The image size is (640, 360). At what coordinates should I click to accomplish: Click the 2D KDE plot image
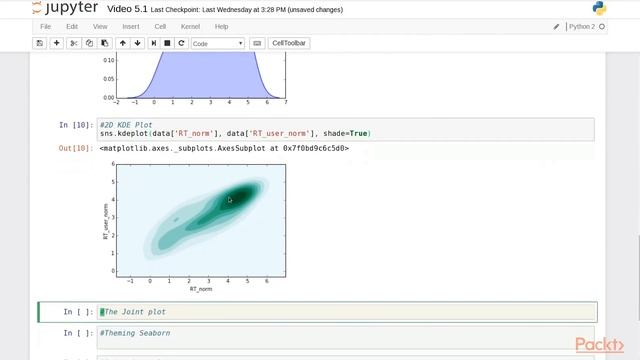tap(194, 227)
